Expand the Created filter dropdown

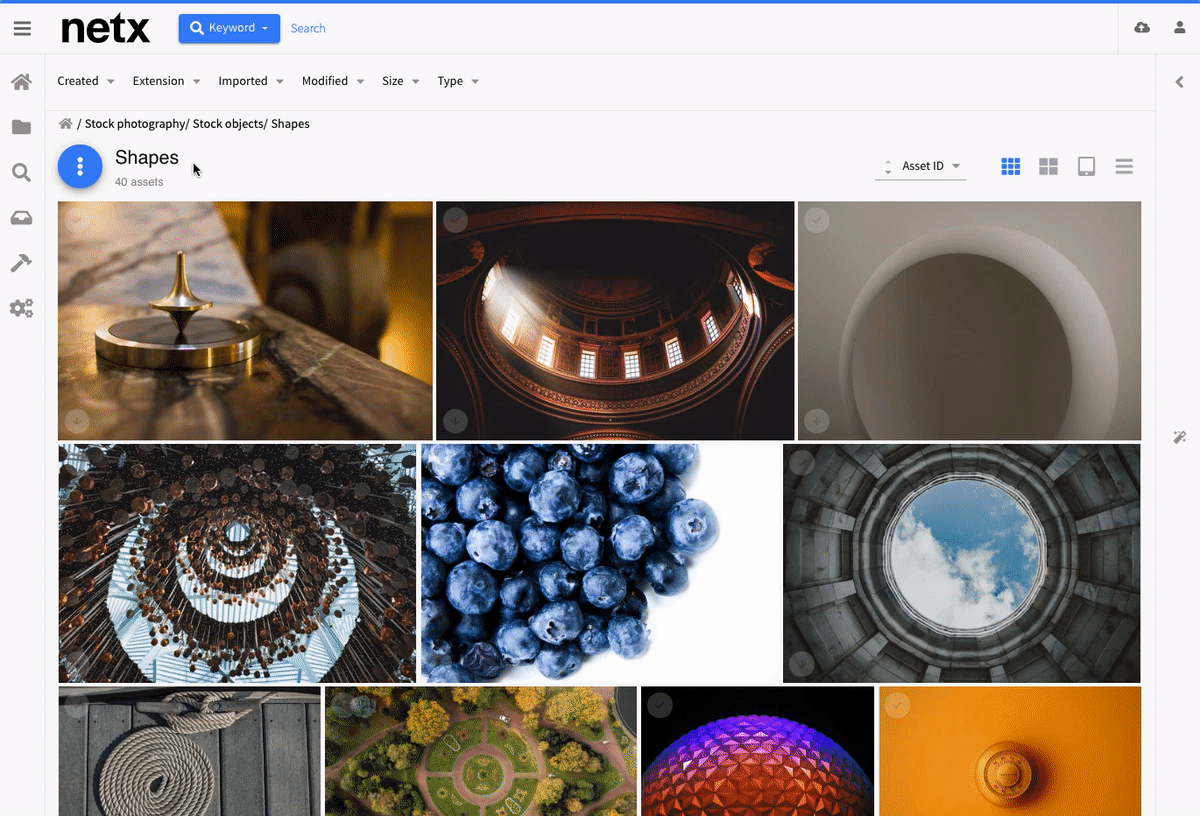click(x=85, y=81)
